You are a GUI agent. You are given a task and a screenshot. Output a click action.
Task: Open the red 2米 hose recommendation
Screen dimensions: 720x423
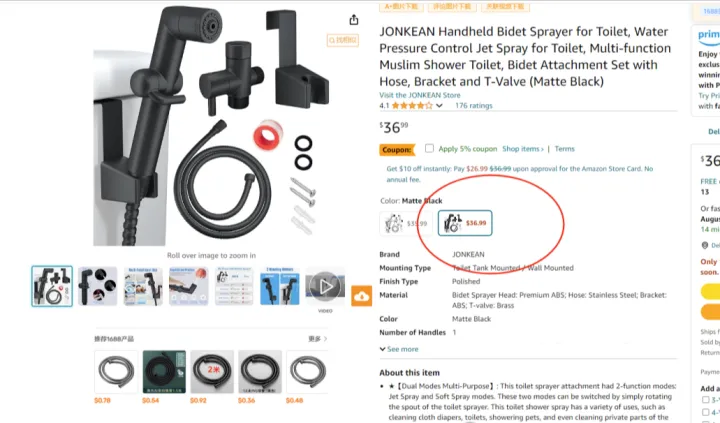click(212, 372)
